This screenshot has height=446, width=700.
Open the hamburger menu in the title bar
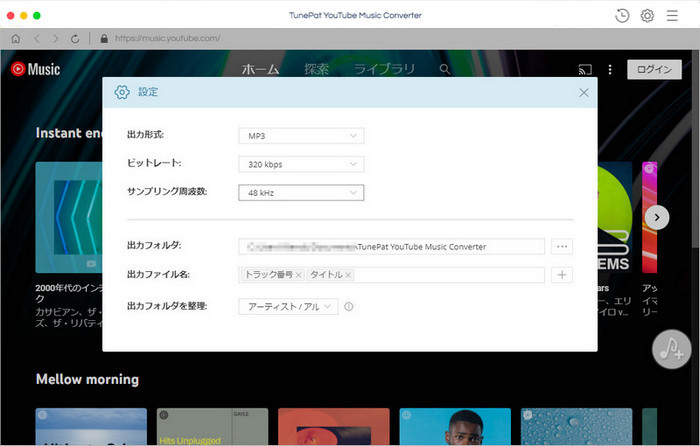point(672,16)
